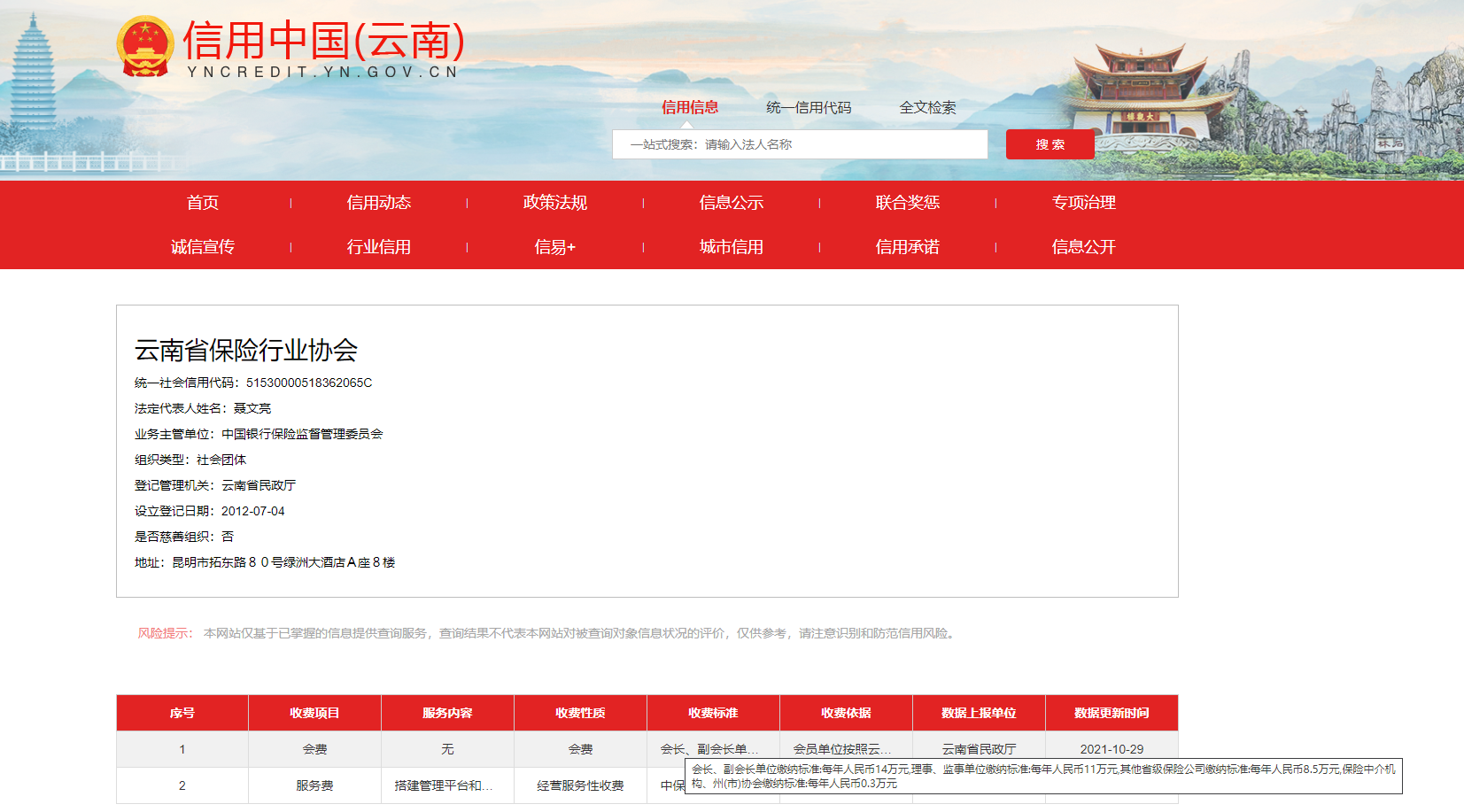The image size is (1464, 812).
Task: Click 中国银行保险监督管理委员会 text
Action: pyautogui.click(x=302, y=434)
